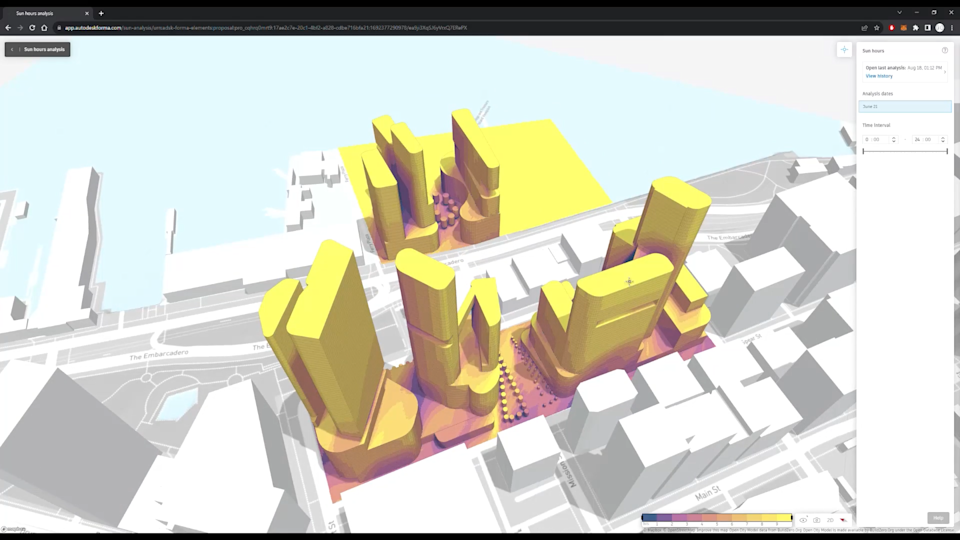The image size is (960, 540).
Task: Open the extensions puzzle icon
Action: point(916,28)
